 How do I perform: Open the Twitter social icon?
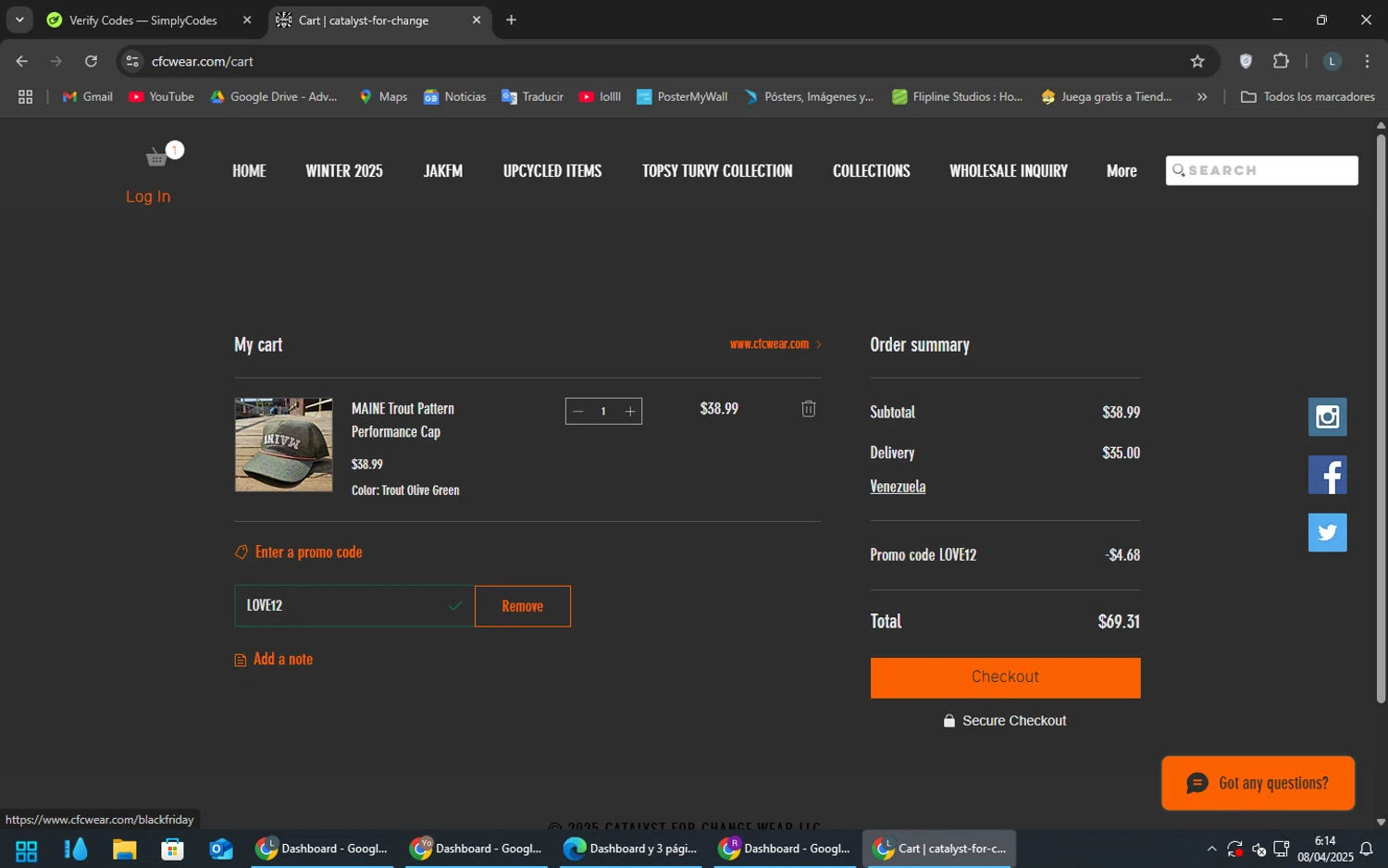[x=1327, y=532]
